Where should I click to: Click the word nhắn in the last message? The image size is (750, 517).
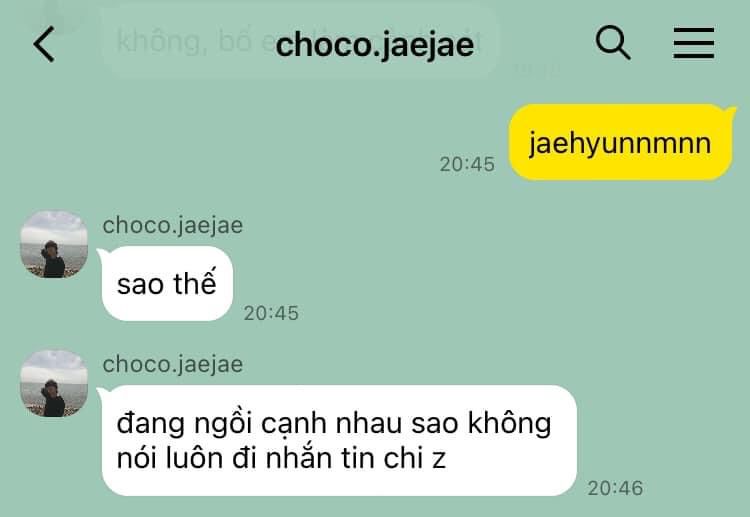(x=298, y=458)
